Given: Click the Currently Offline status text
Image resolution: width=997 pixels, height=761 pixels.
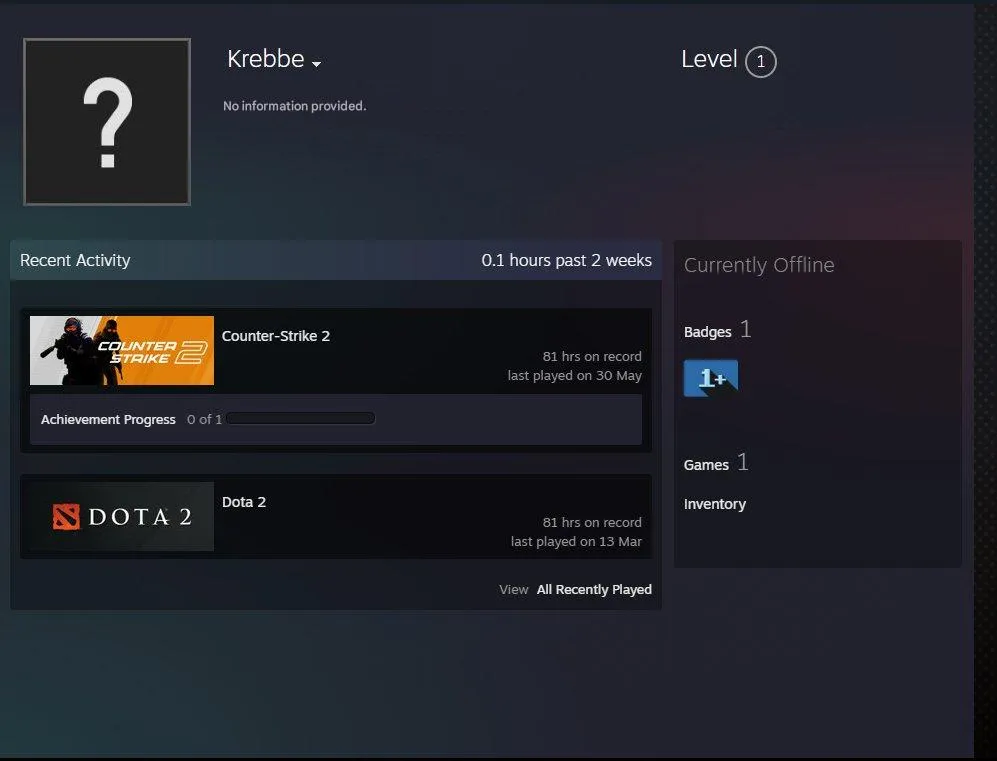Looking at the screenshot, I should (x=759, y=265).
